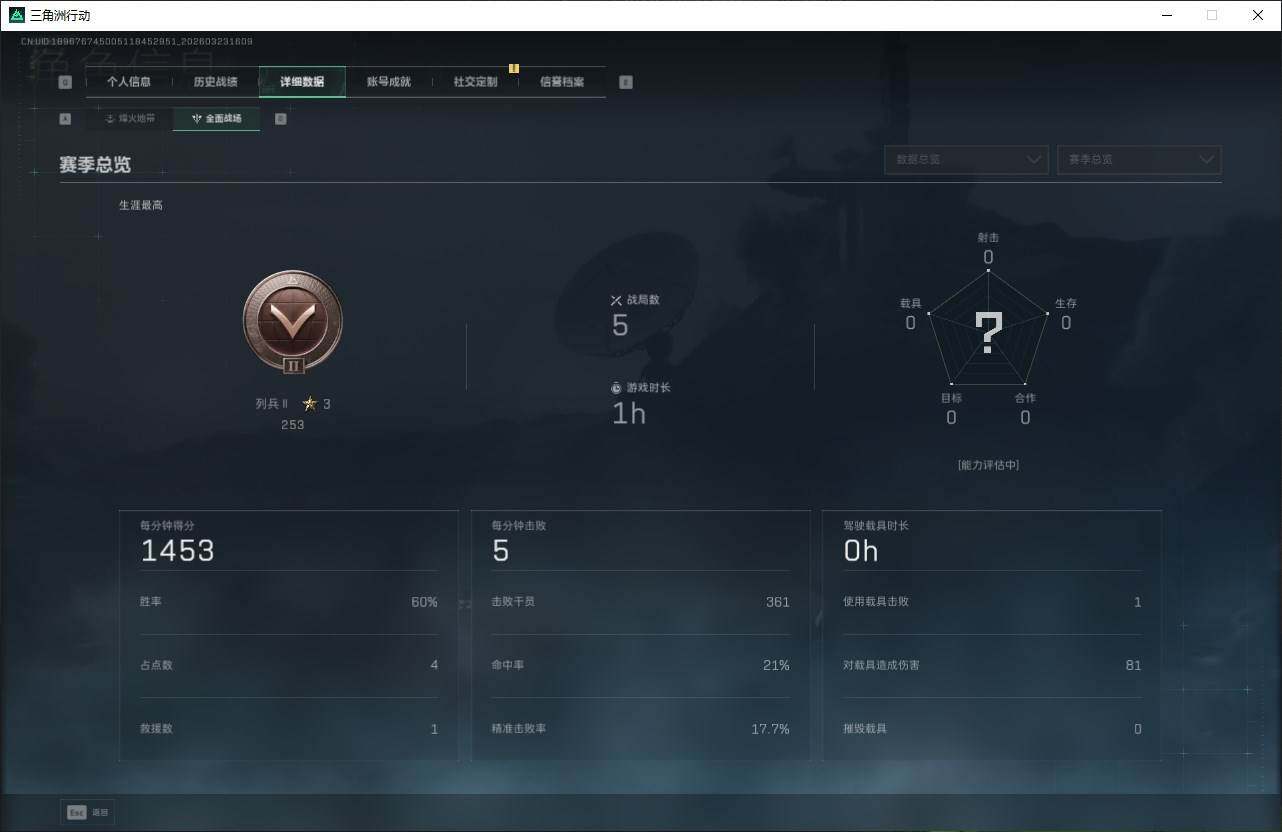The image size is (1282, 832).
Task: Click the 使用载具击败 row
Action: (992, 602)
